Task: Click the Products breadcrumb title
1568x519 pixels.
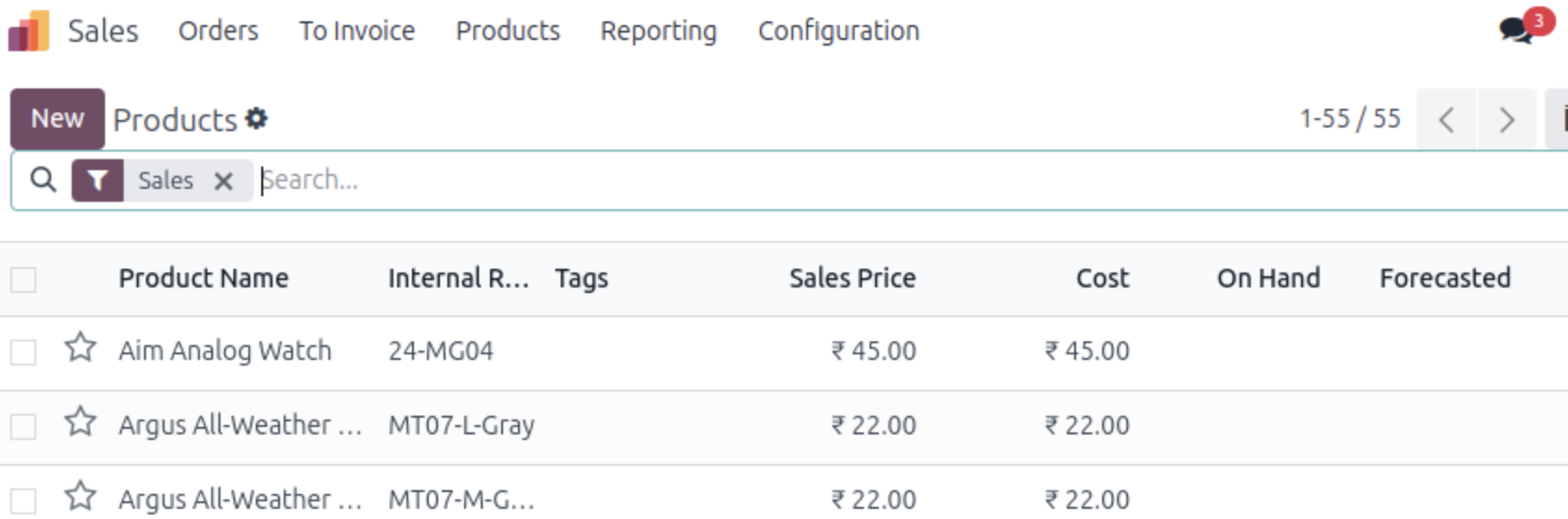Action: click(175, 120)
